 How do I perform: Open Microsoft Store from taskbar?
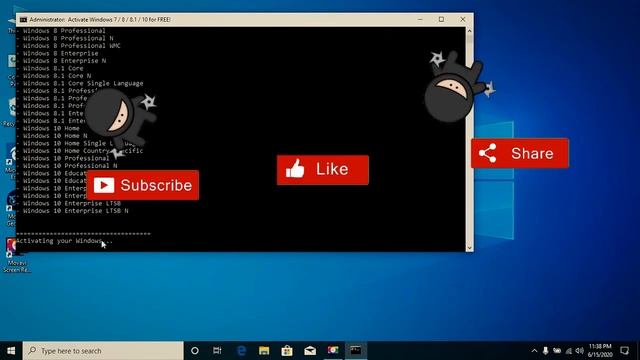click(x=287, y=351)
